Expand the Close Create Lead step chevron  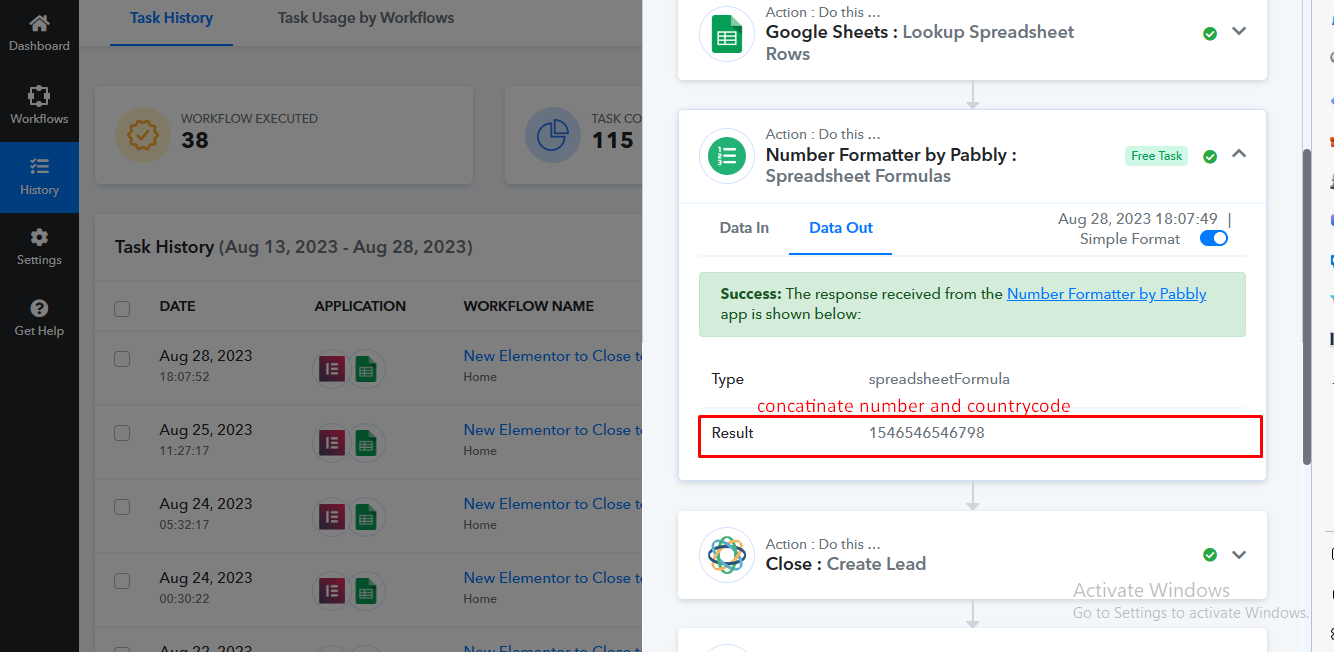[x=1239, y=554]
